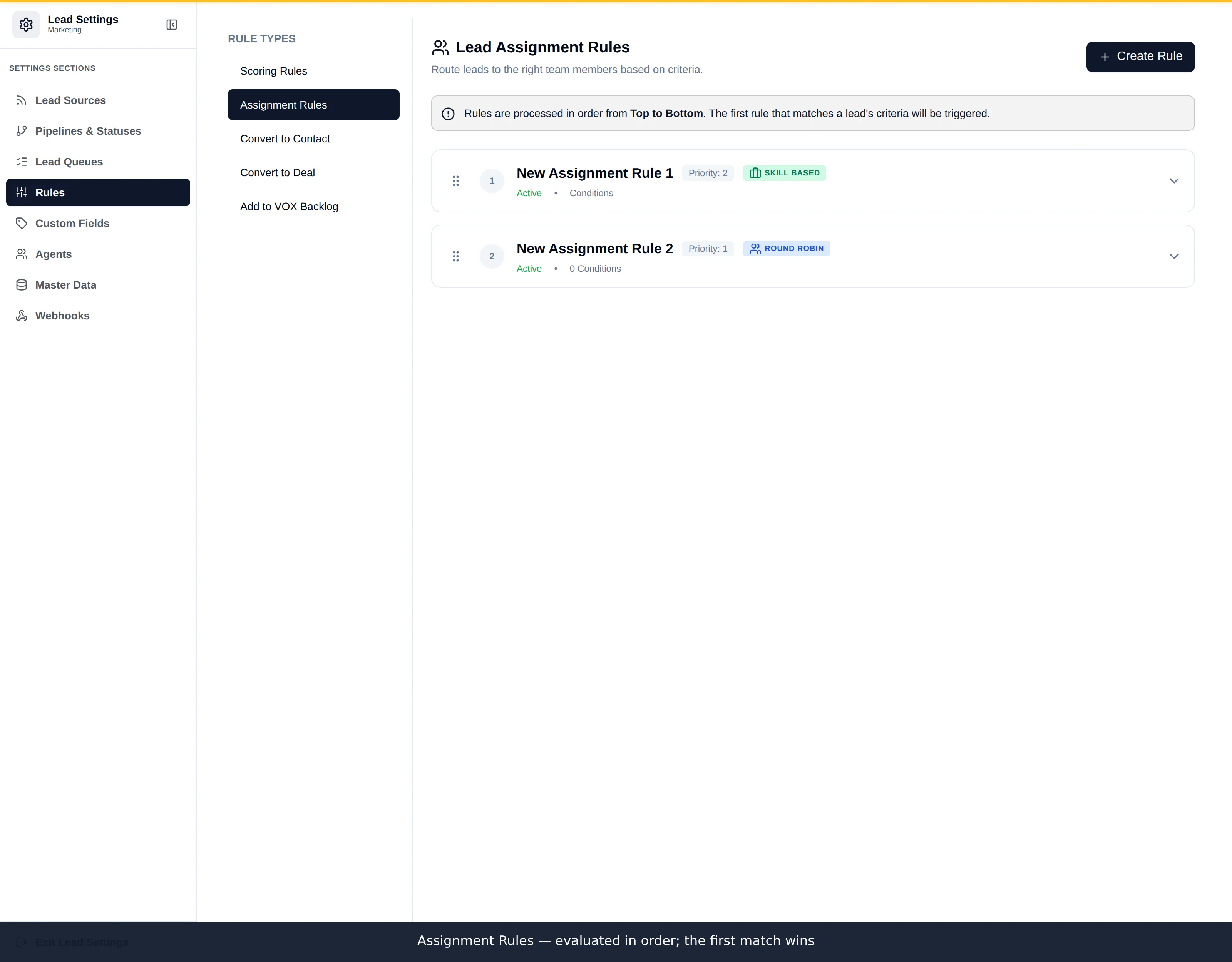1232x962 pixels.
Task: Click the New Assignment Rule 2 title
Action: coord(594,249)
